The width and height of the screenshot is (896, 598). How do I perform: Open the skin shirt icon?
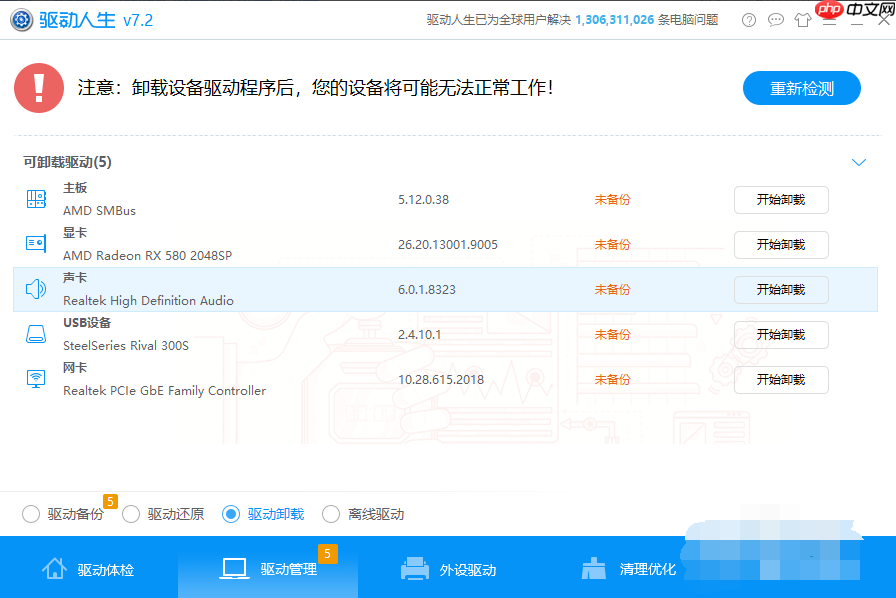coord(803,21)
